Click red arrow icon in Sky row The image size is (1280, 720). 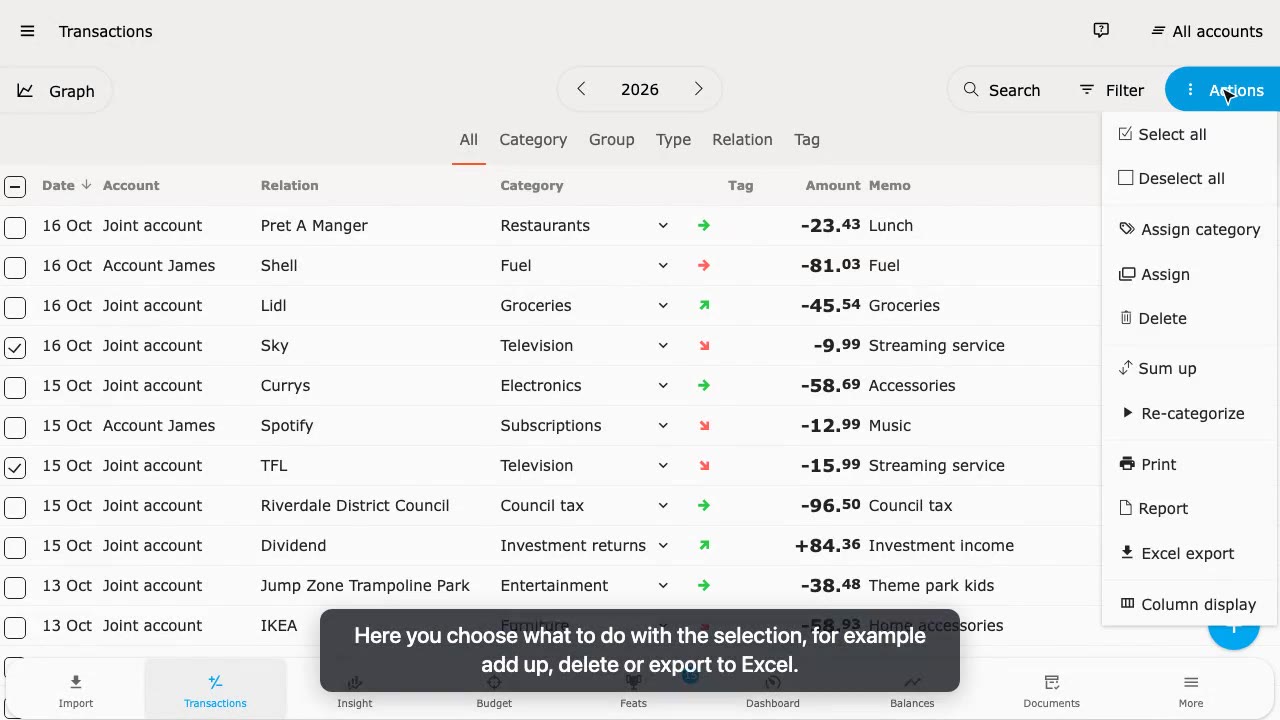click(x=704, y=346)
